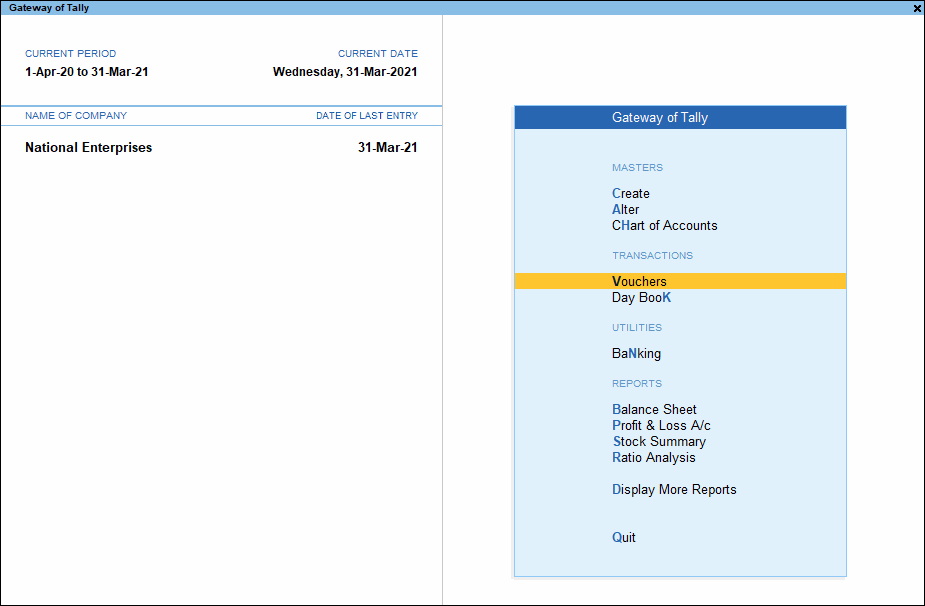
Task: Click the Date of Last Entry 31-Mar-21
Action: pyautogui.click(x=390, y=147)
